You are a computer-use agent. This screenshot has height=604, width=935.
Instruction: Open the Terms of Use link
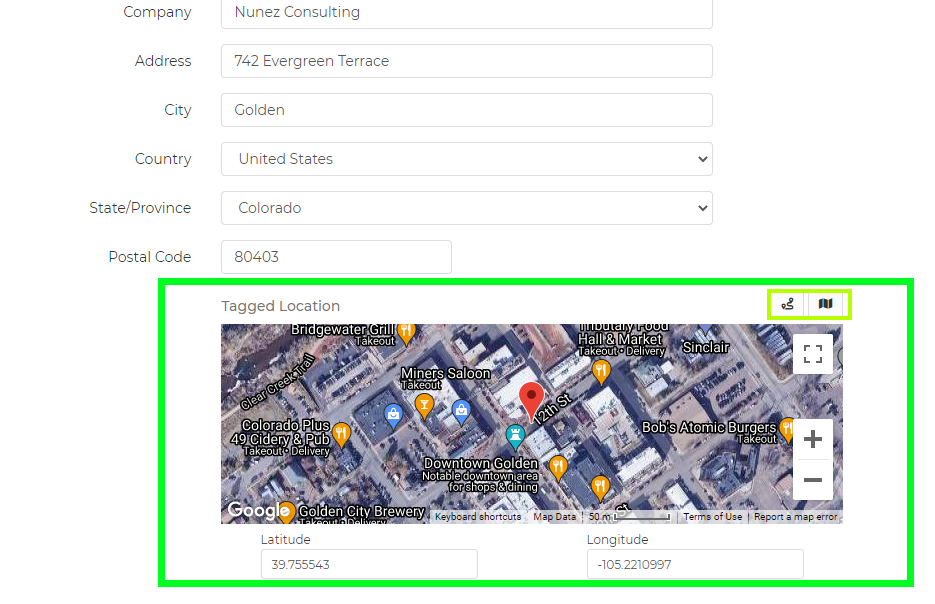pyautogui.click(x=713, y=517)
